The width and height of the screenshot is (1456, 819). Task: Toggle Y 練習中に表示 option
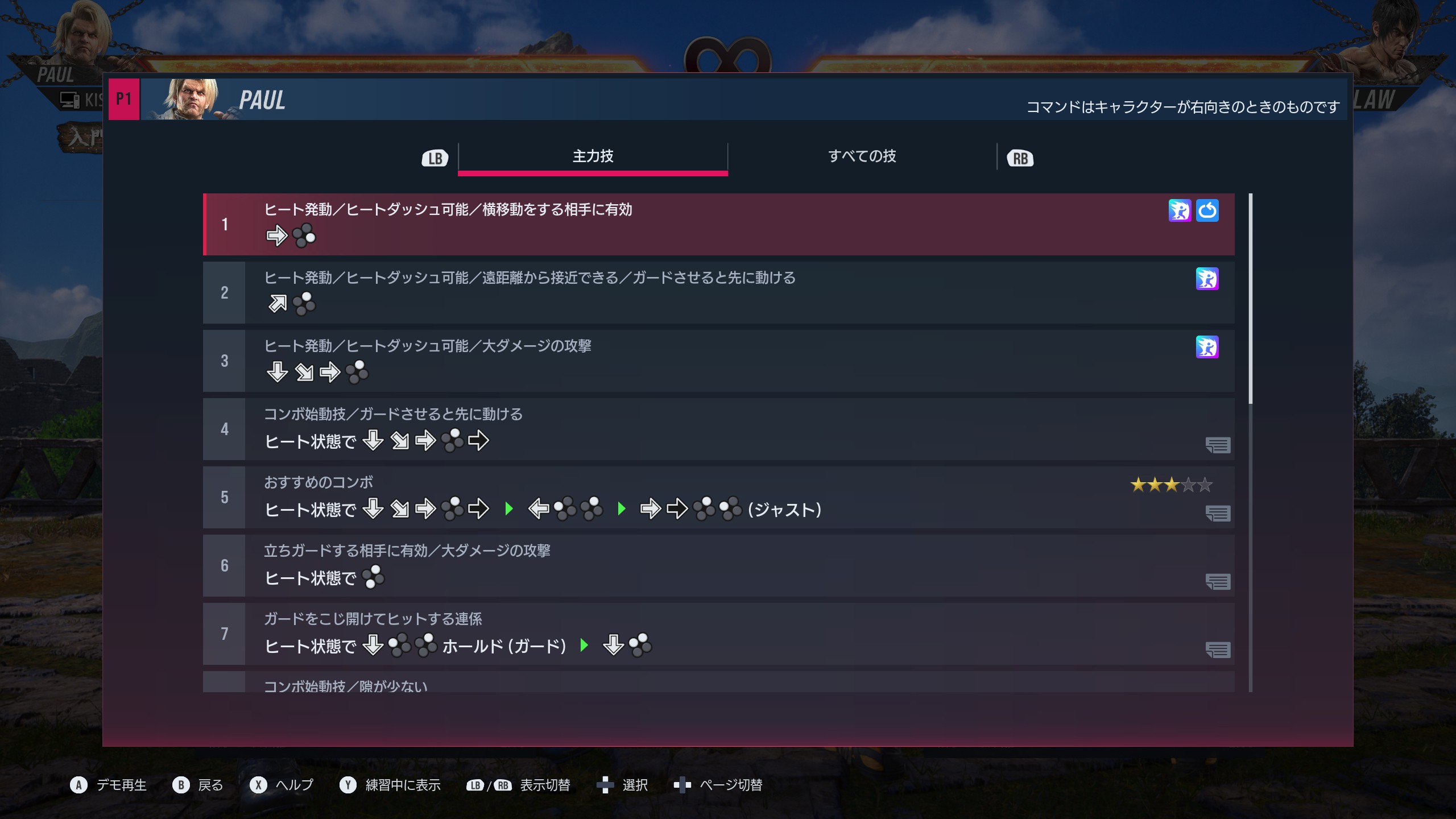click(x=390, y=785)
